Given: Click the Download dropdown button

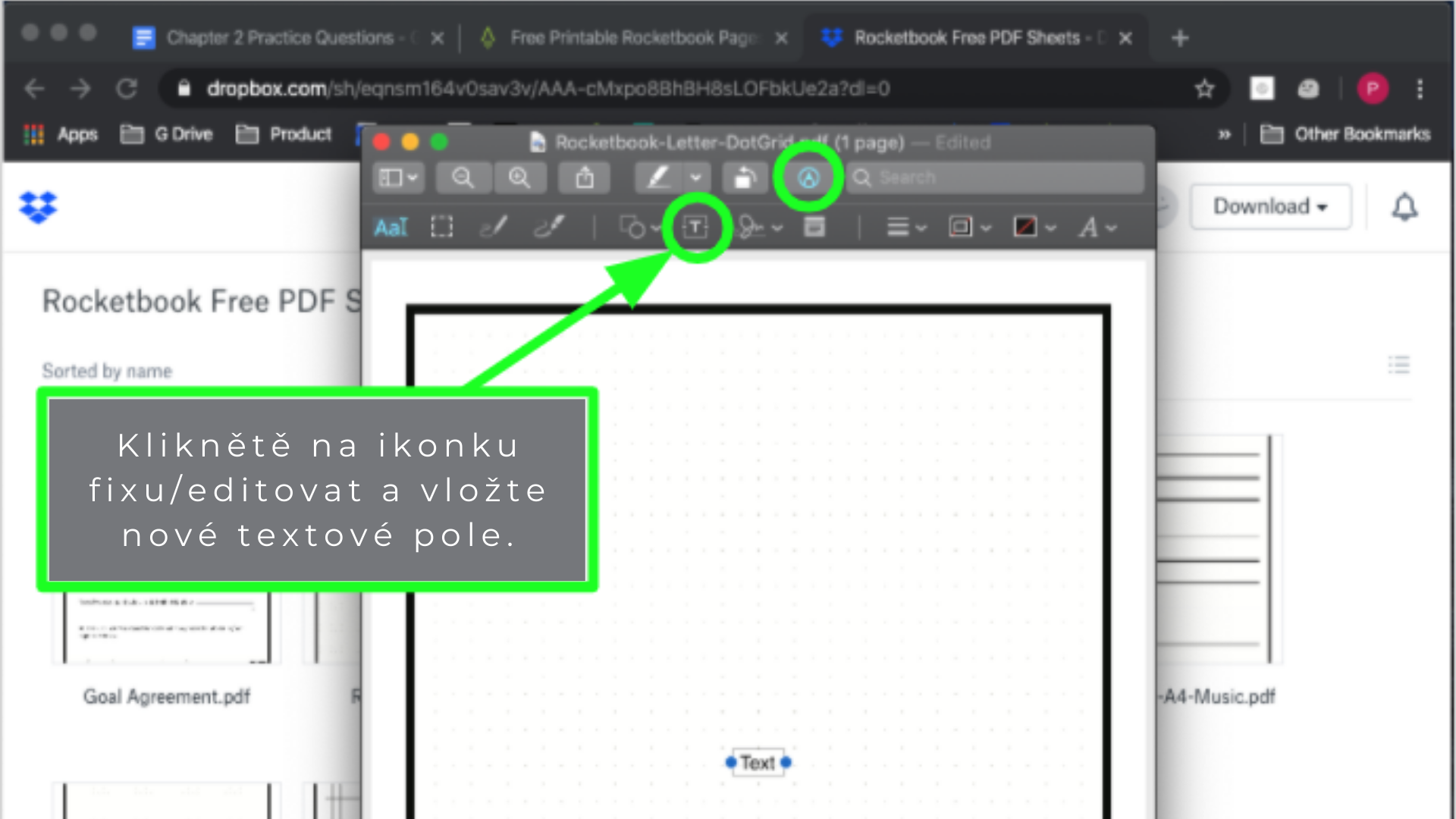Looking at the screenshot, I should point(1270,206).
